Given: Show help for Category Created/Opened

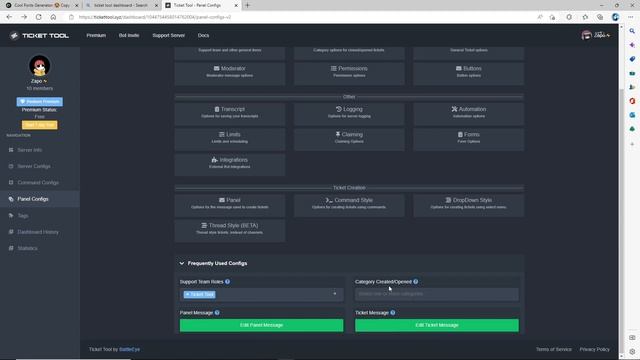Looking at the screenshot, I should click(416, 282).
